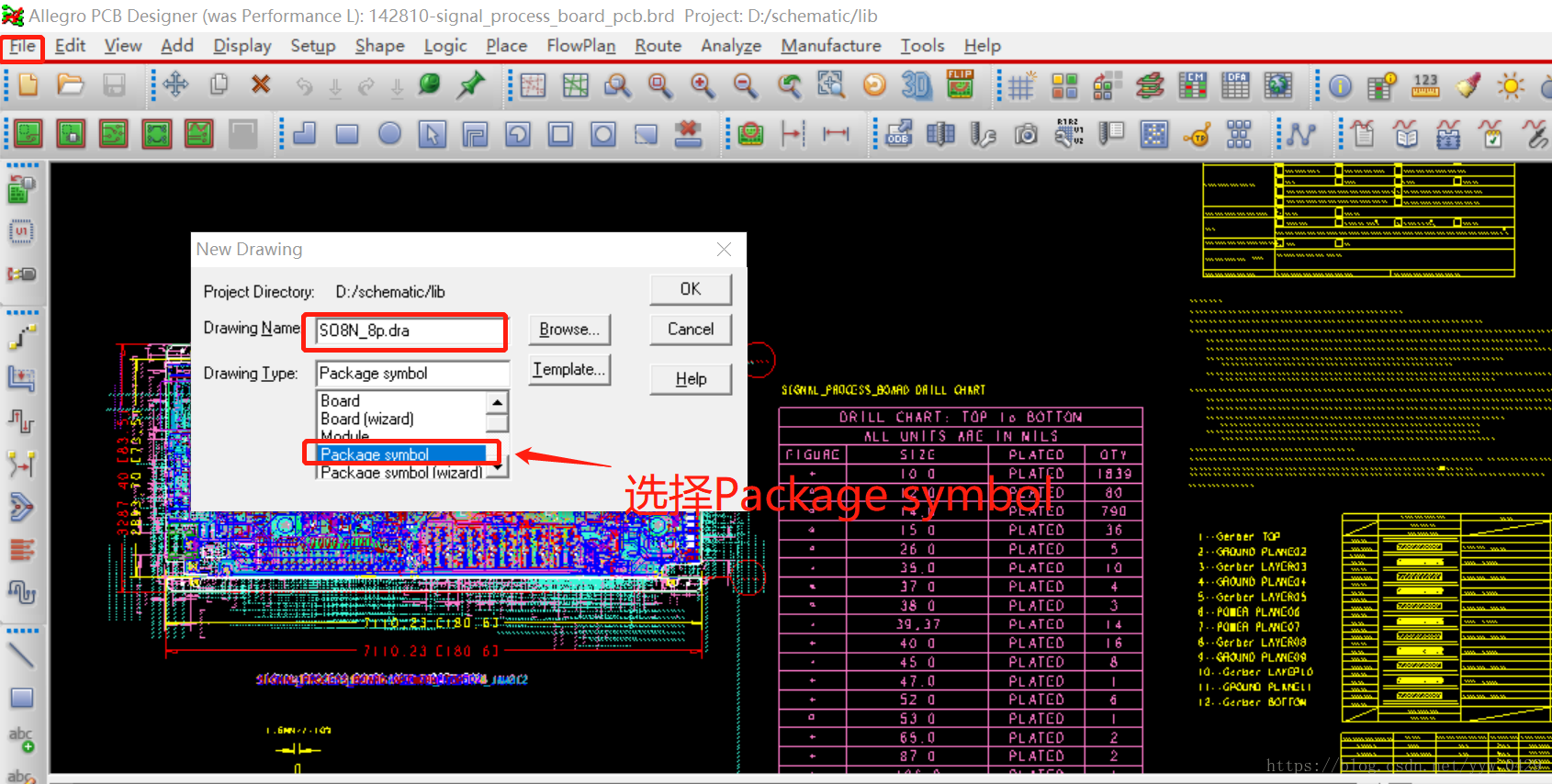Open the Manufacture menu

pyautogui.click(x=831, y=46)
